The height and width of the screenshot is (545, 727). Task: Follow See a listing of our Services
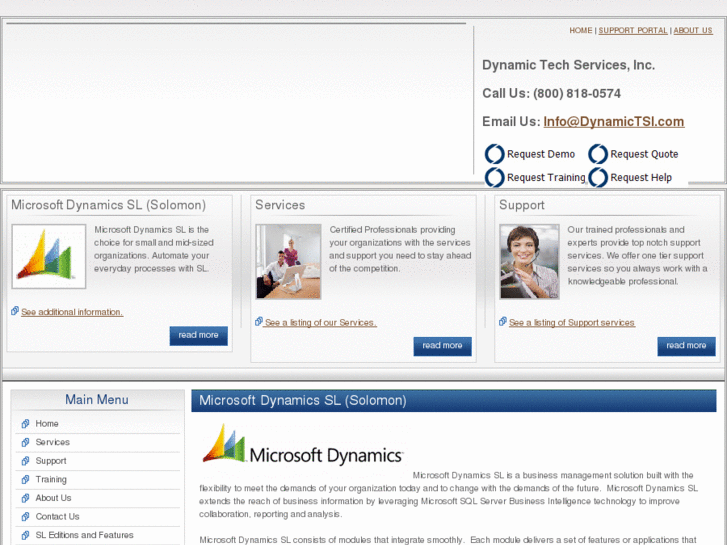pyautogui.click(x=320, y=323)
